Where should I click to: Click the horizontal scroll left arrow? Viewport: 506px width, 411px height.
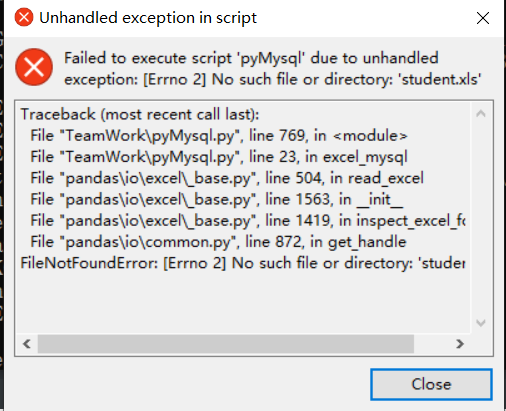click(x=27, y=344)
